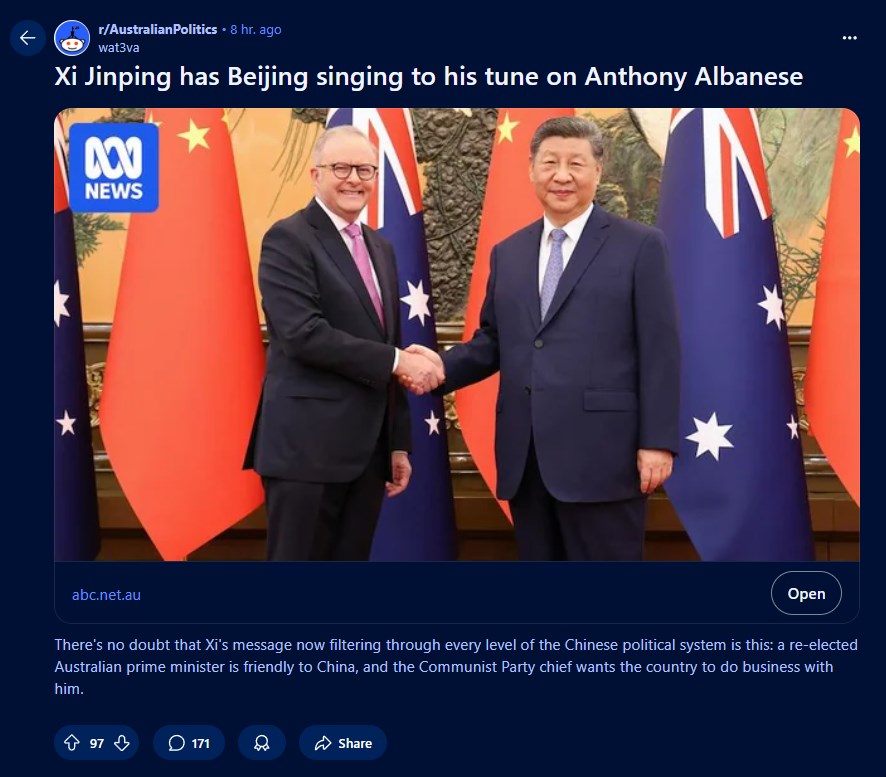886x777 pixels.
Task: Open the subreddit avatar icon
Action: click(72, 38)
